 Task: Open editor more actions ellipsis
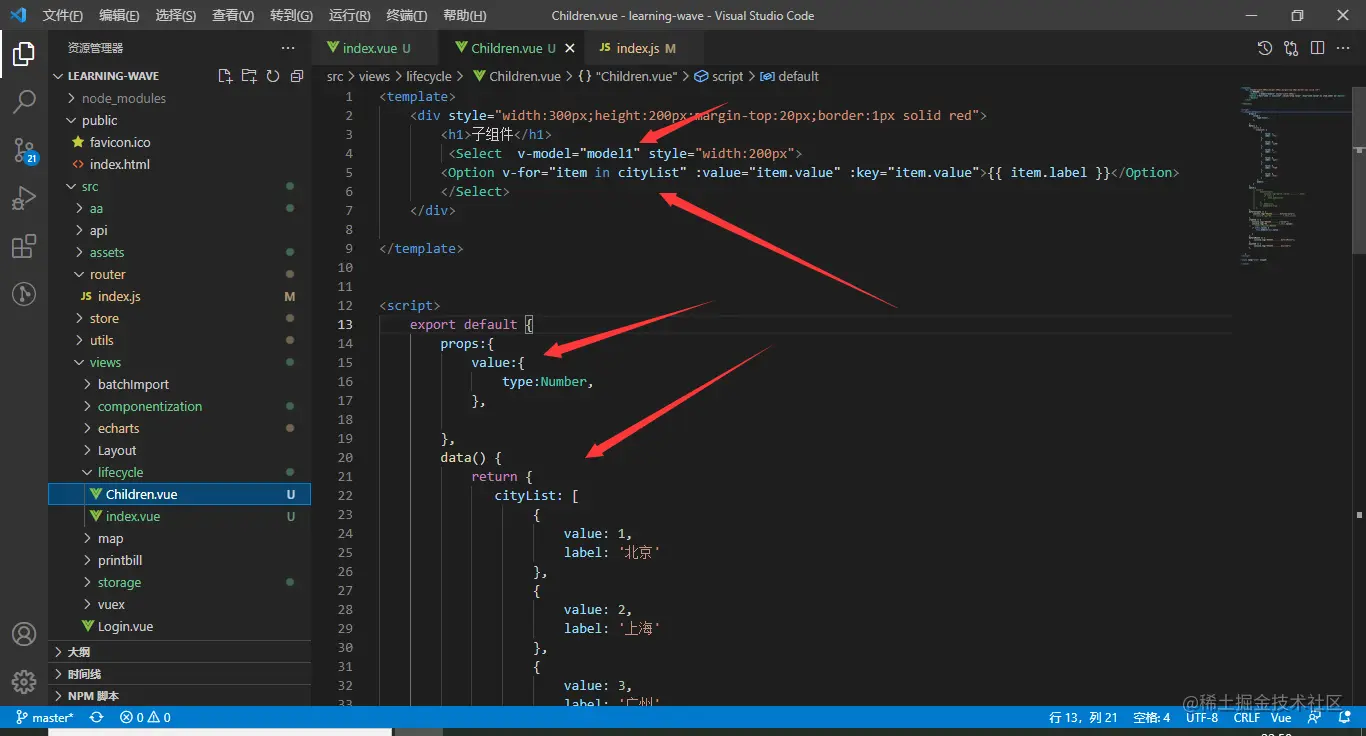point(1343,48)
